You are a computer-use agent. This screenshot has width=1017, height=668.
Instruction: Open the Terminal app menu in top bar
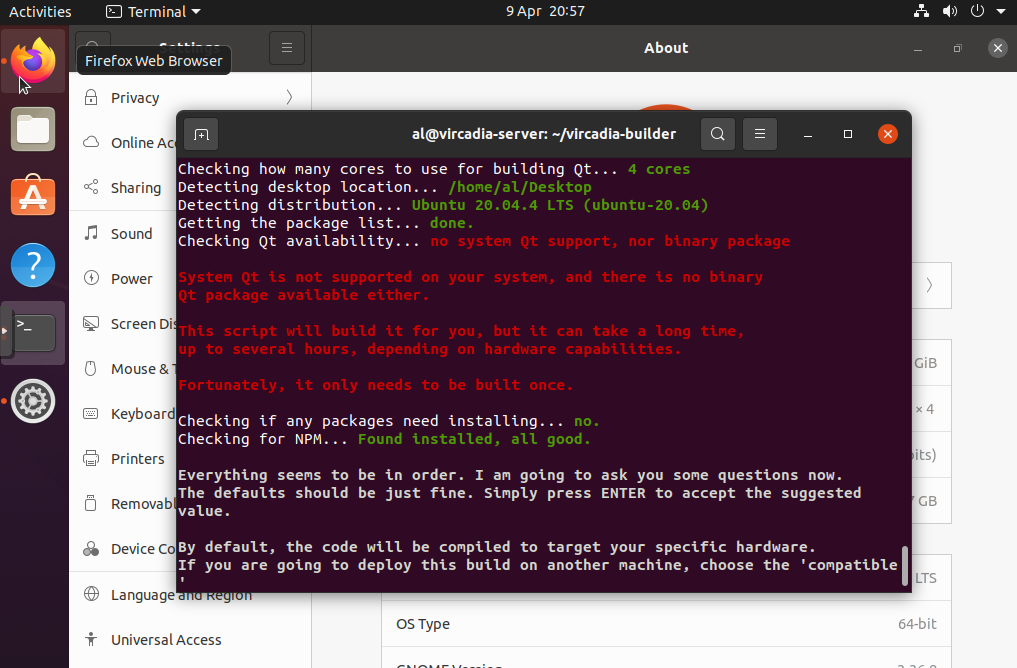point(154,11)
